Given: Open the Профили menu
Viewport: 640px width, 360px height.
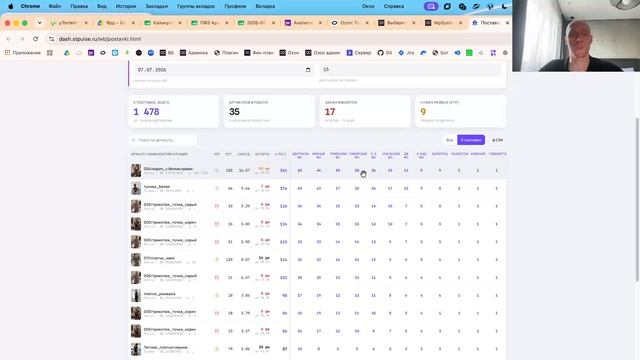Looking at the screenshot, I should [x=235, y=6].
